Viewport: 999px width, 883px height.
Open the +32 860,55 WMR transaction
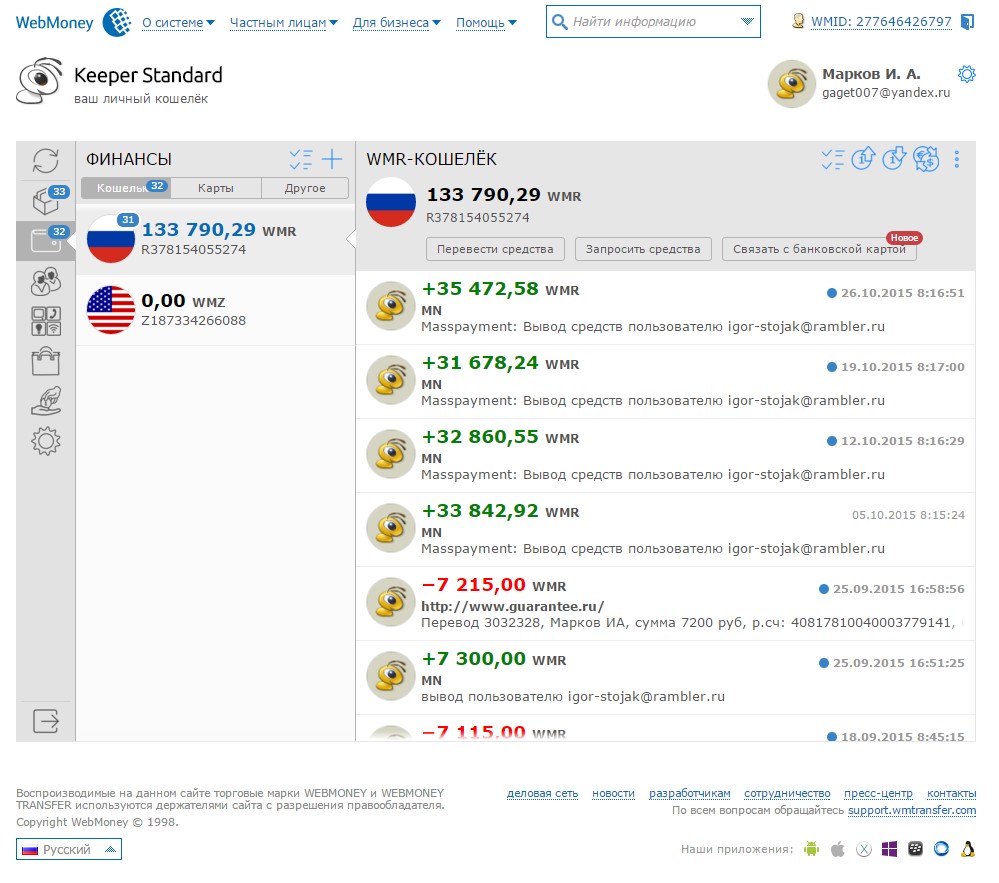click(665, 456)
